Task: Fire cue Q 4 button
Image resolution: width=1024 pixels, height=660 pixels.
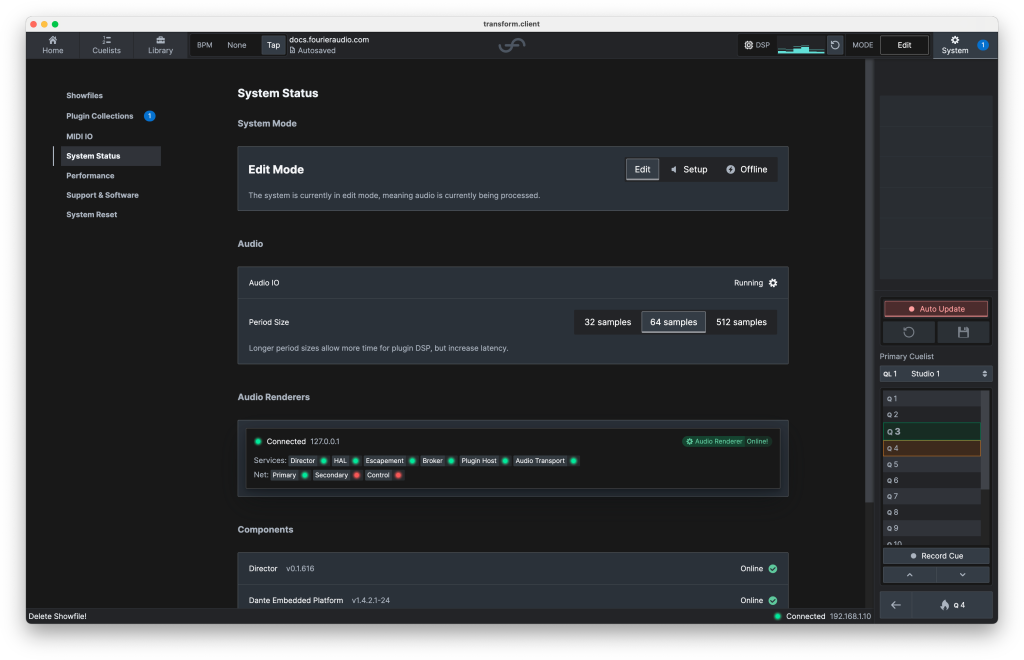Action: pyautogui.click(x=952, y=605)
